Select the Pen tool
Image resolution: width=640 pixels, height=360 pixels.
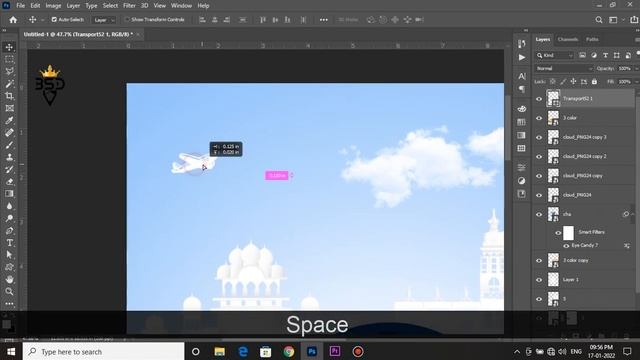[x=9, y=231]
